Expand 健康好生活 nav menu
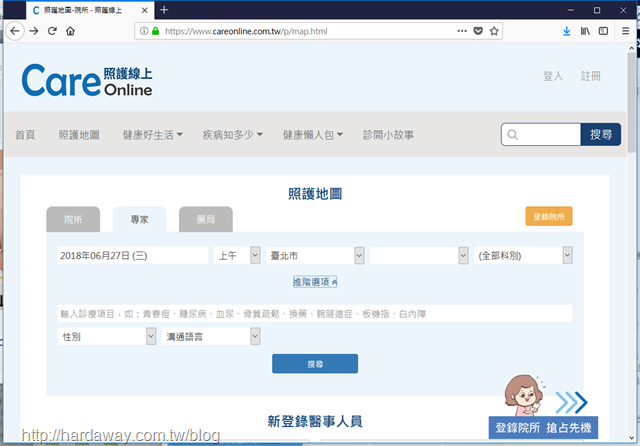Viewport: 640px width, 446px height. click(x=152, y=135)
